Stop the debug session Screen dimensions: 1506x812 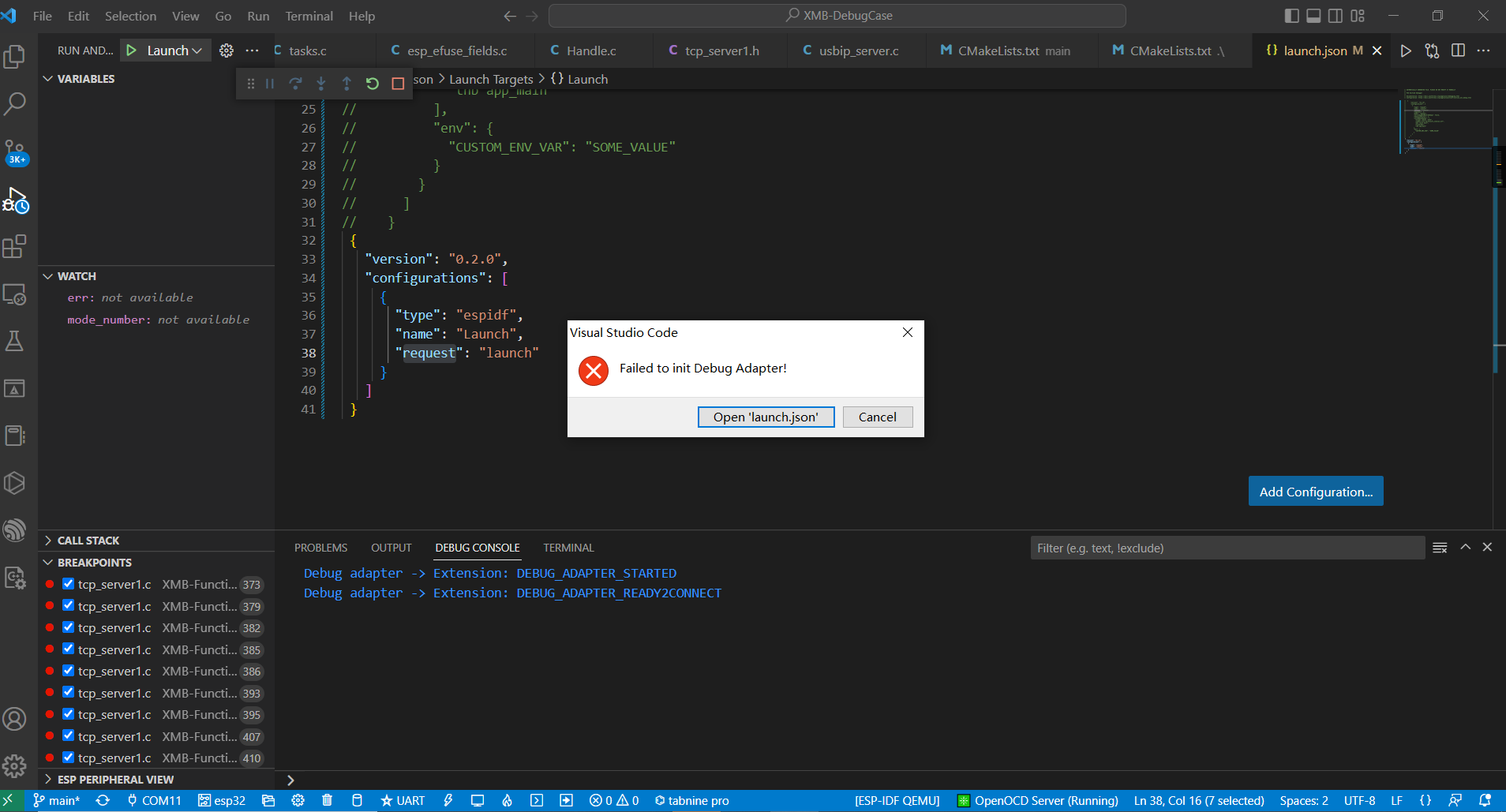point(398,84)
